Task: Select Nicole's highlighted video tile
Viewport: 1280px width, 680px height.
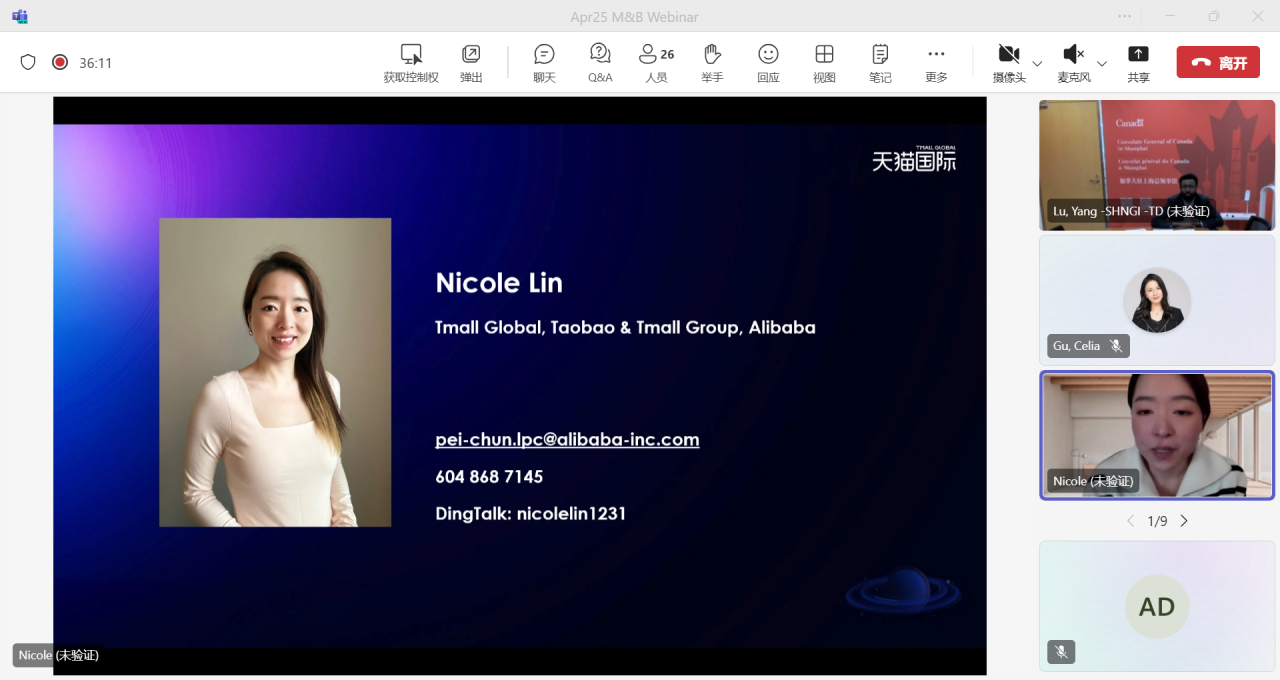Action: click(1157, 435)
